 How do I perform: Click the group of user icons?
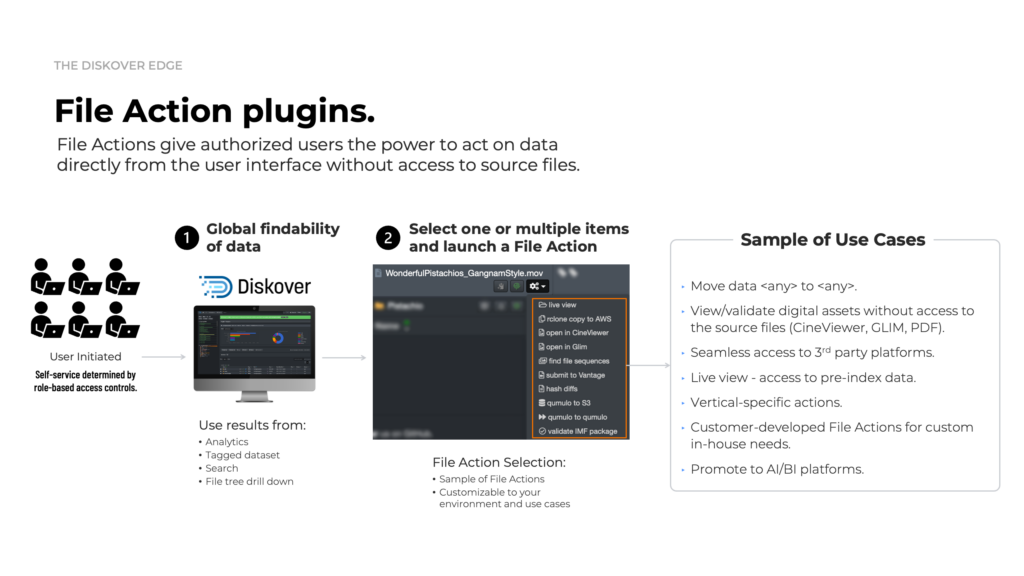(85, 298)
